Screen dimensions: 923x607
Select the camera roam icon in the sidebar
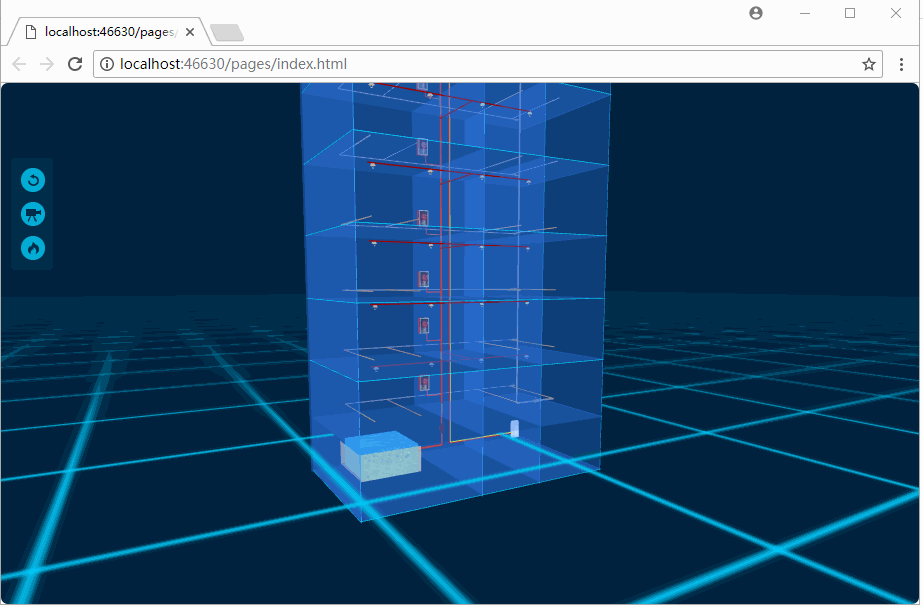click(x=32, y=214)
